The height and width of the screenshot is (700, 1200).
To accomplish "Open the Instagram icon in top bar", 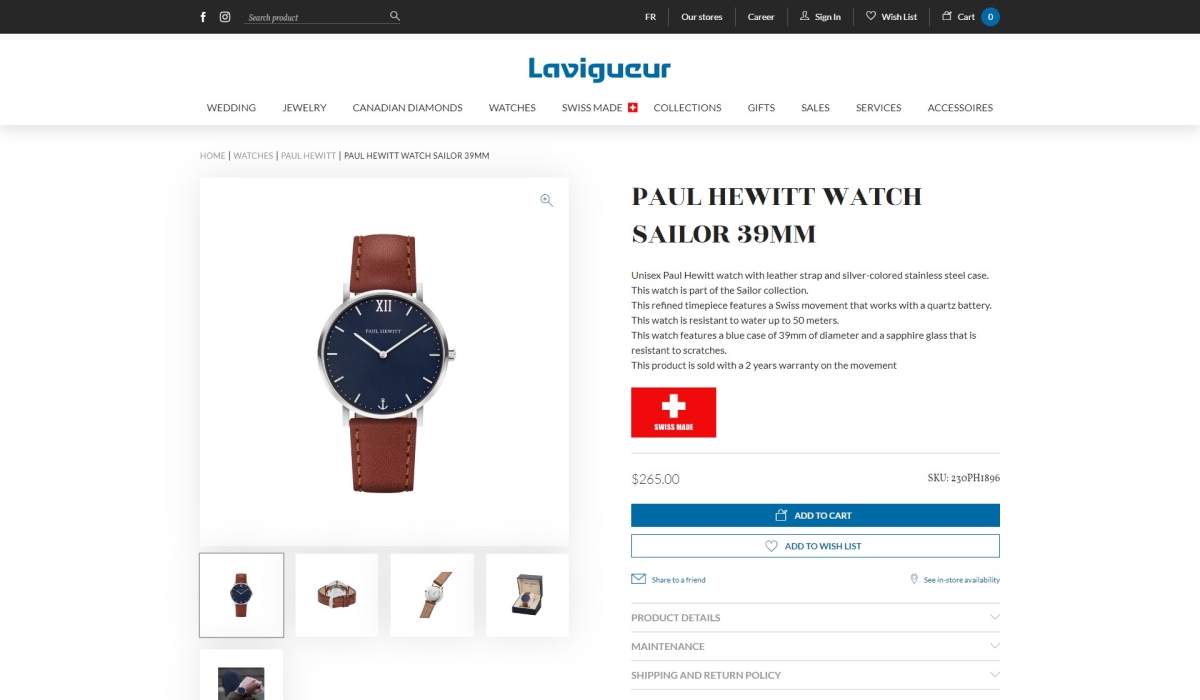I will coord(225,17).
